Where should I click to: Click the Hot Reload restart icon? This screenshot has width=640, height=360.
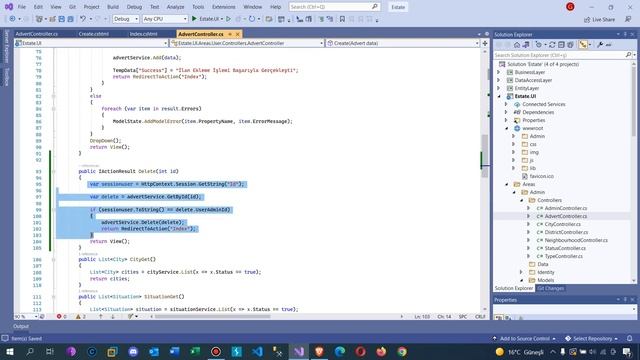pyautogui.click(x=252, y=19)
